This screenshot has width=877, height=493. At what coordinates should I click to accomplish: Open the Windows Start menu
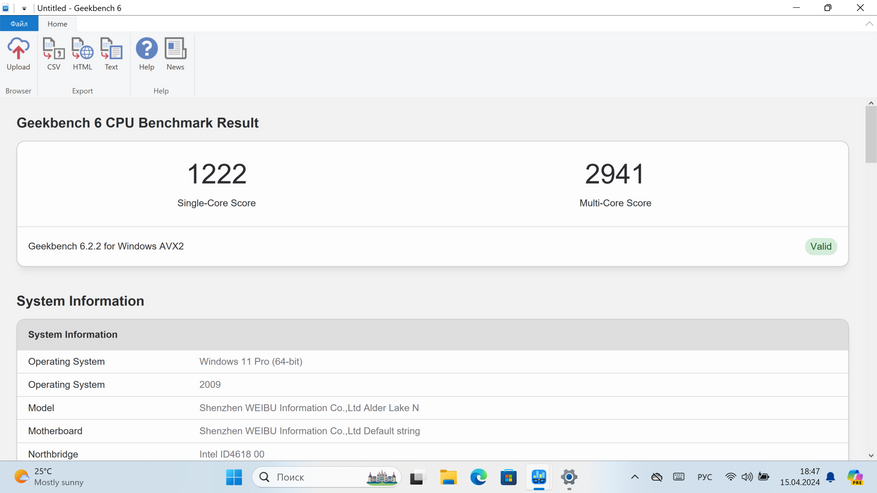click(x=234, y=477)
